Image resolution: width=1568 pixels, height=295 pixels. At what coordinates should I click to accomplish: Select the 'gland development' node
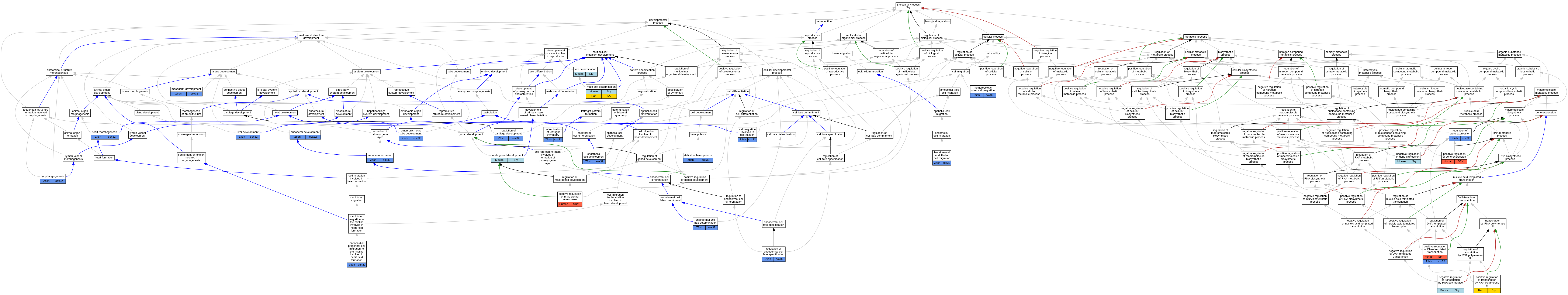(x=147, y=113)
